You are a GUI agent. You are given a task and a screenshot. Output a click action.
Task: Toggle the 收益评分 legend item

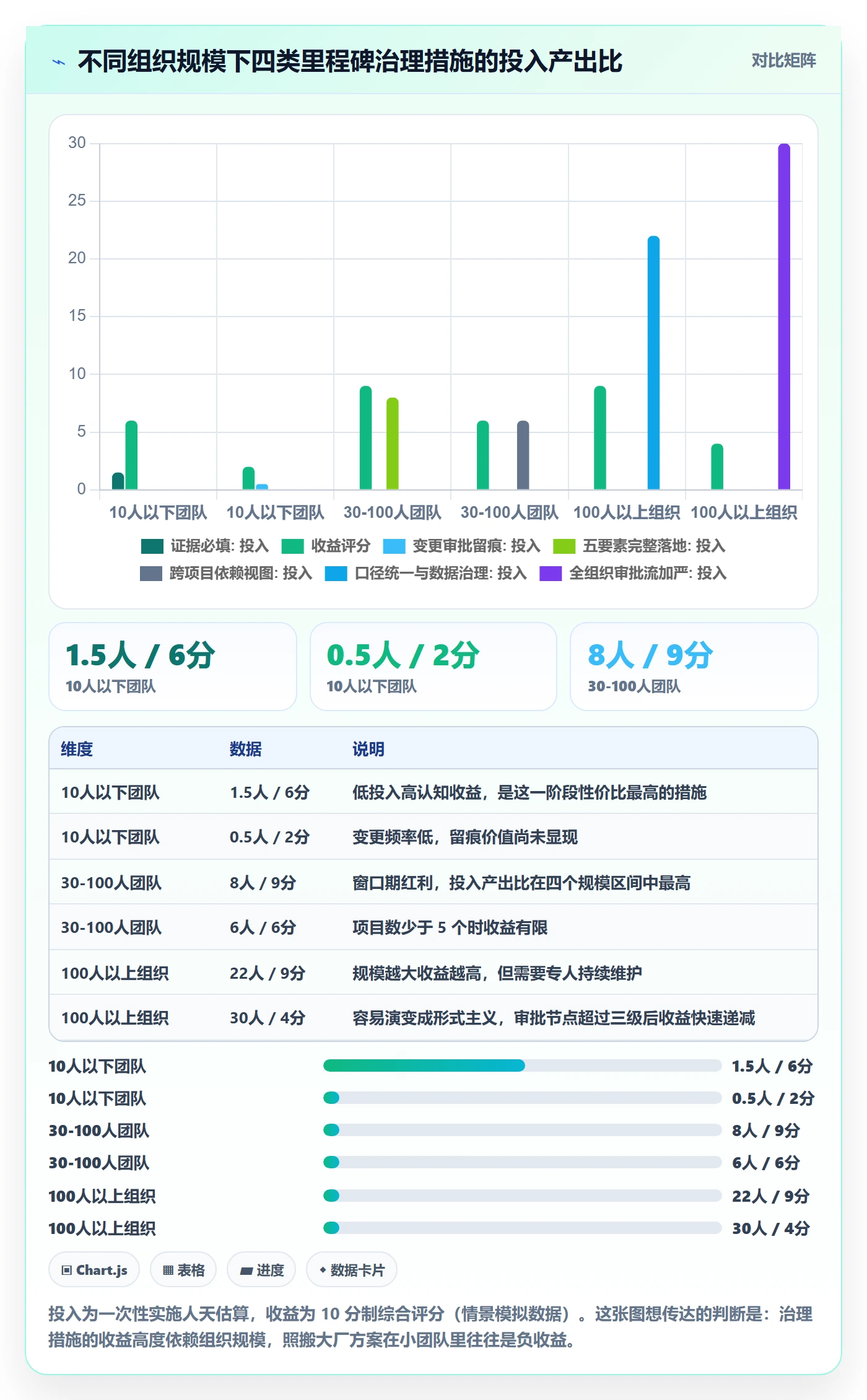(x=326, y=546)
